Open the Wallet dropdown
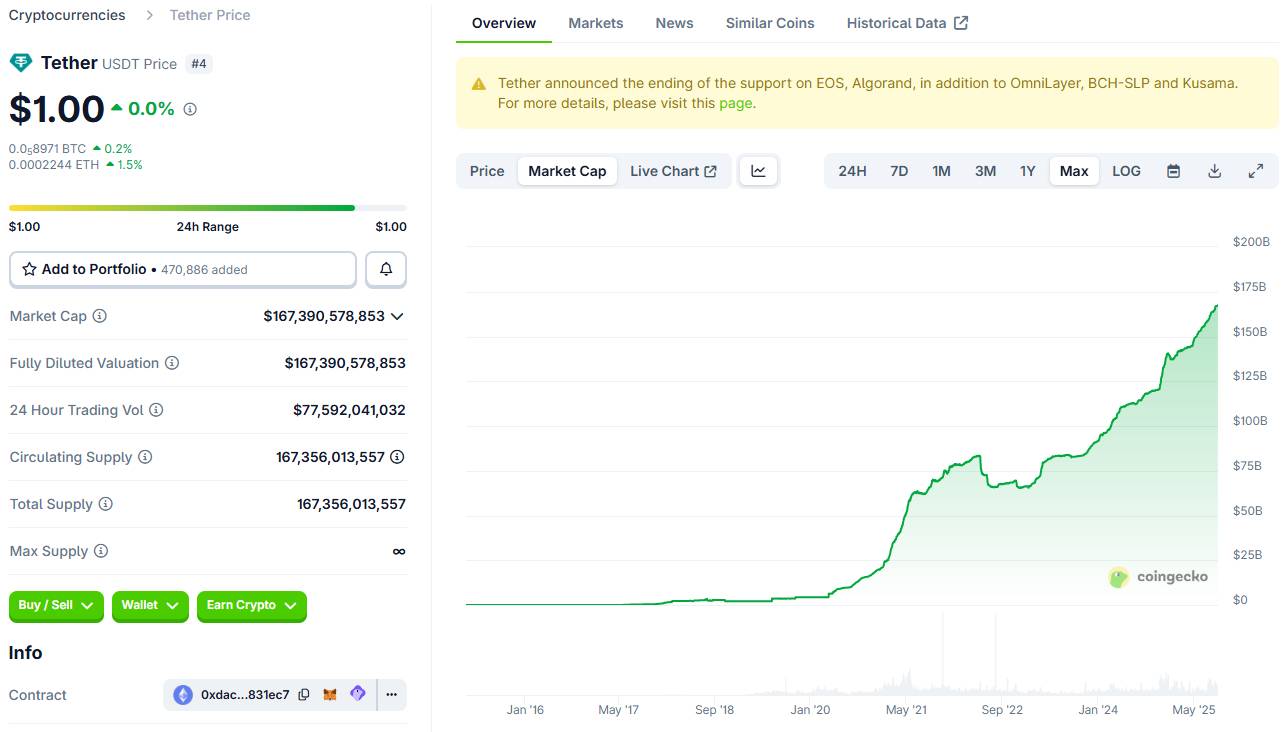The width and height of the screenshot is (1285, 732). pos(150,605)
